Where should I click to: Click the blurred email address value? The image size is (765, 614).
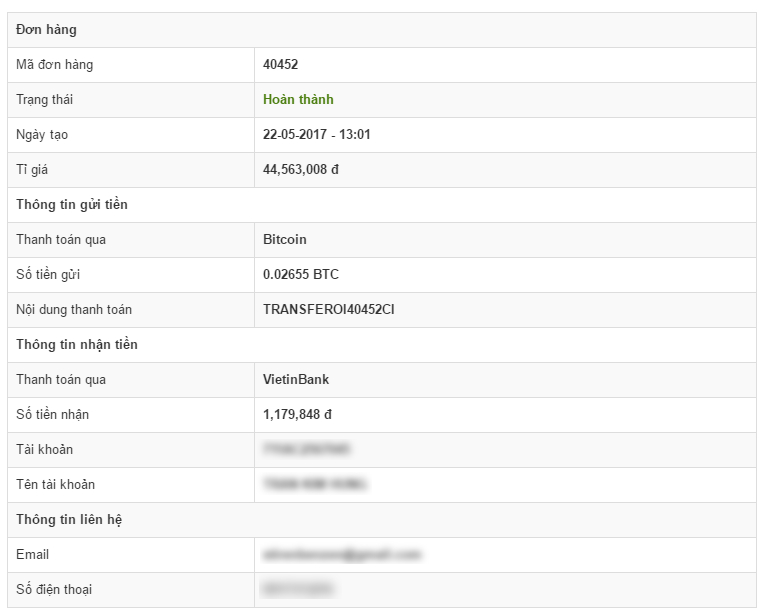pos(341,555)
